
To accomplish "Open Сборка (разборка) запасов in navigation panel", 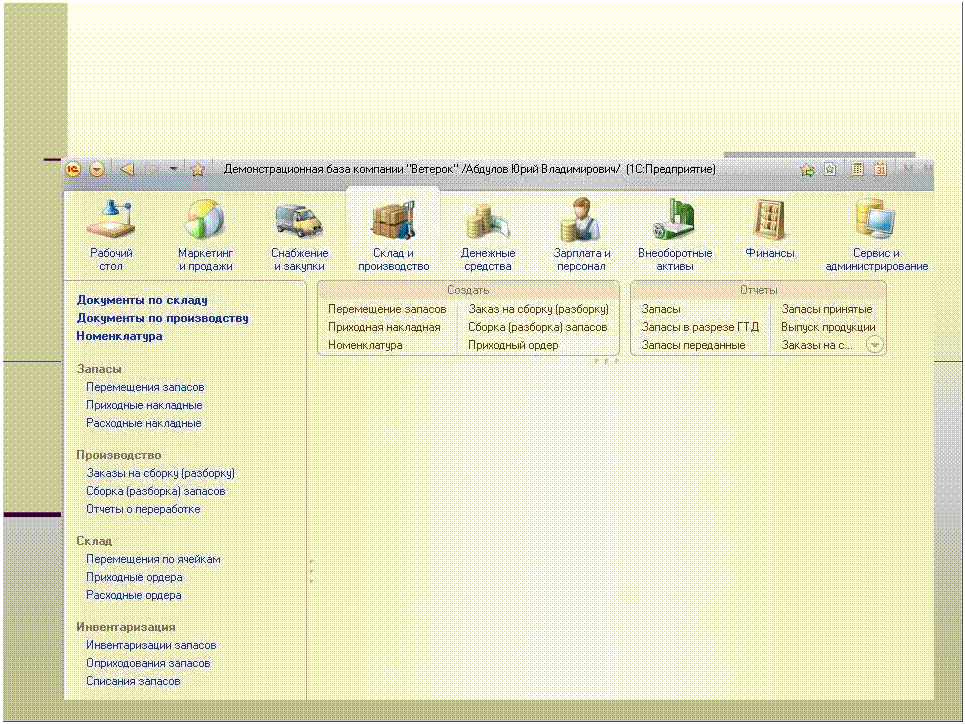I will coord(156,491).
